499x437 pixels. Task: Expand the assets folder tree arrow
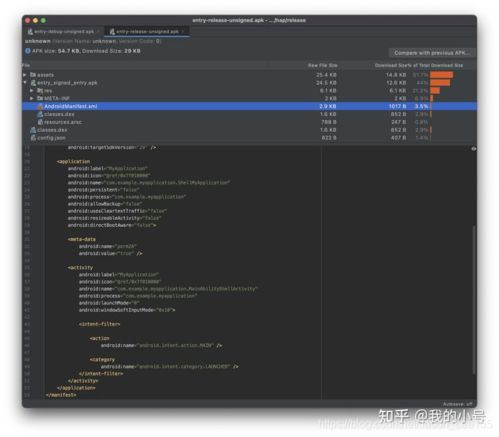pyautogui.click(x=25, y=75)
